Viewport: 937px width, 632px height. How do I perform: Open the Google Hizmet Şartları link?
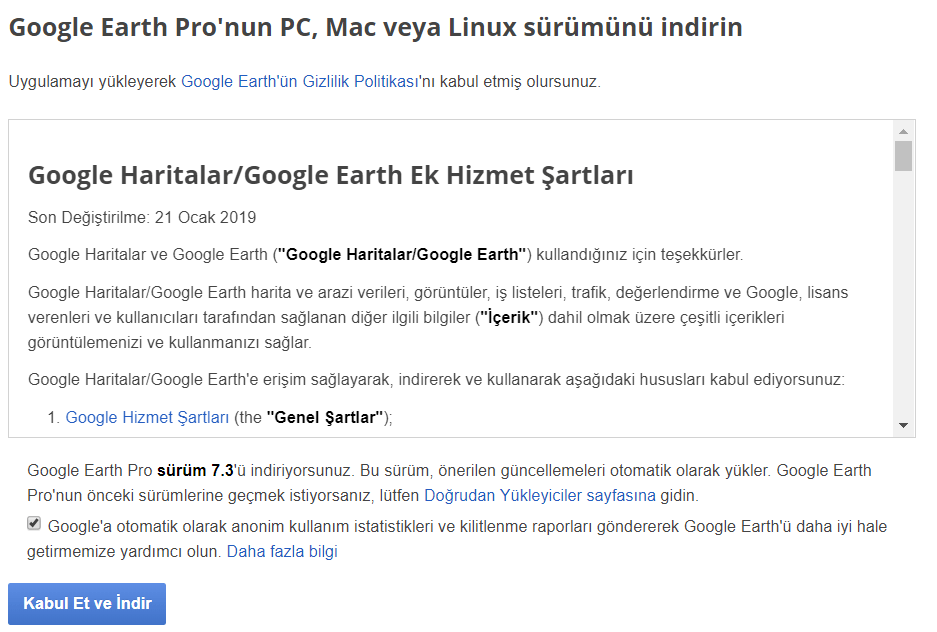tap(147, 418)
